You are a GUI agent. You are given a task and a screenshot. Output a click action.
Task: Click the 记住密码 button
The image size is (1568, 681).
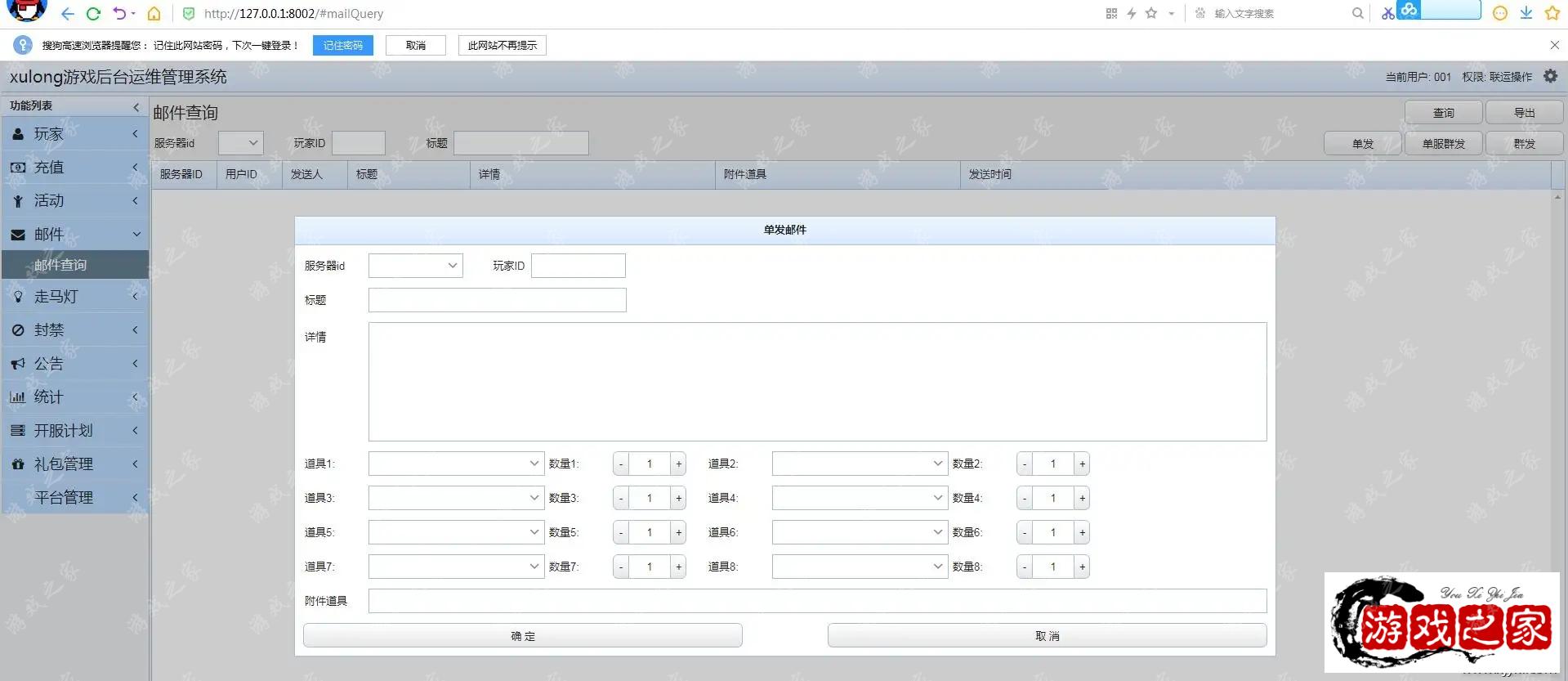coord(342,45)
